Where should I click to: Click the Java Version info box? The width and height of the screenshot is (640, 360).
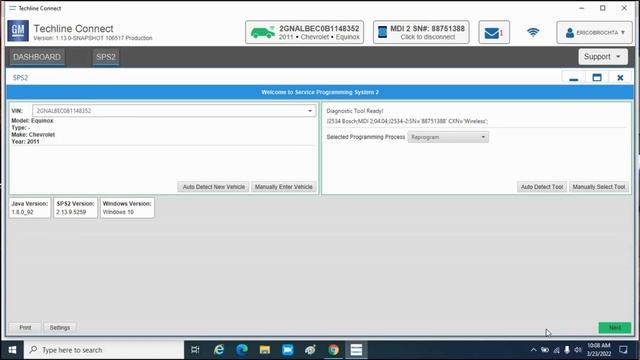(x=30, y=208)
